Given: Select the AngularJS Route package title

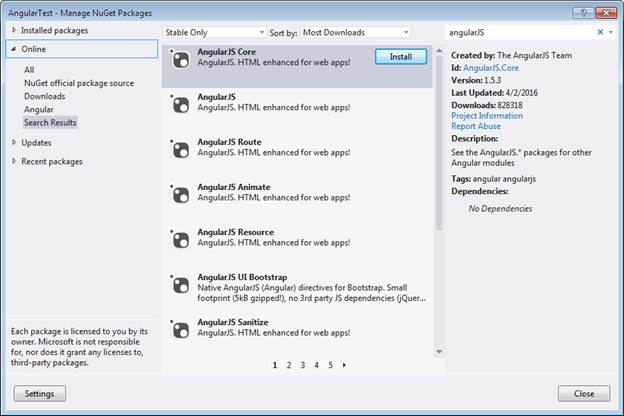Looking at the screenshot, I should point(230,142).
